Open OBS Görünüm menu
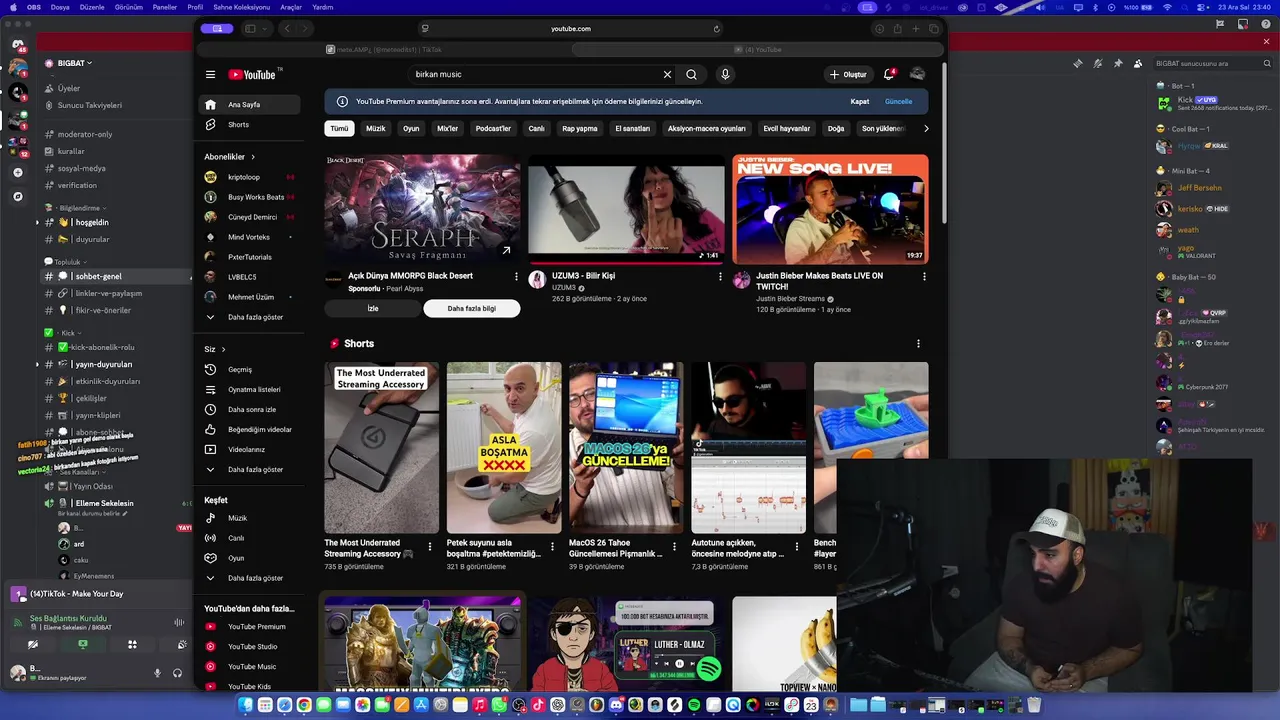This screenshot has height=720, width=1280. (129, 7)
